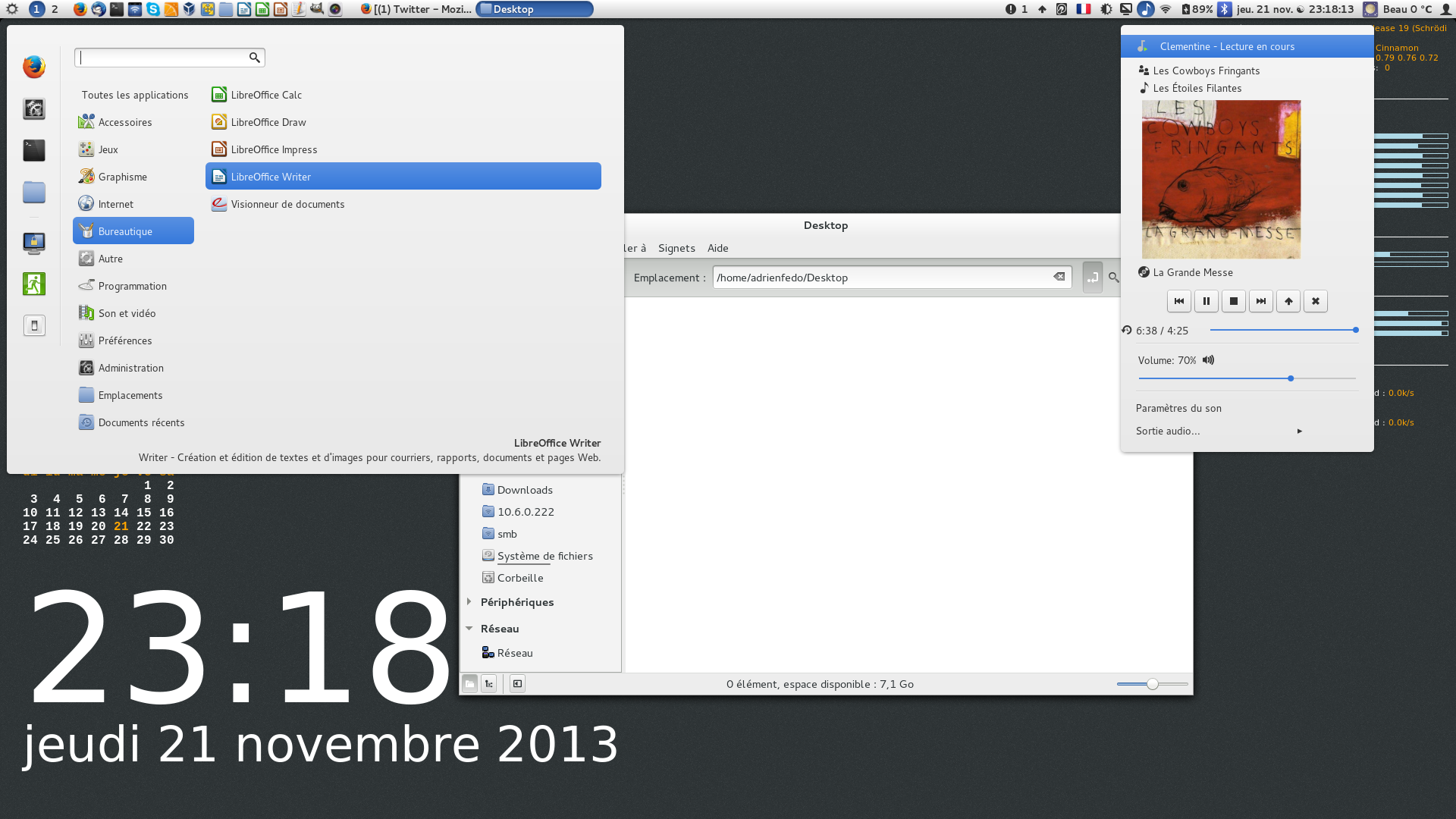
Task: Open Son et vidéo category
Action: 133,313
